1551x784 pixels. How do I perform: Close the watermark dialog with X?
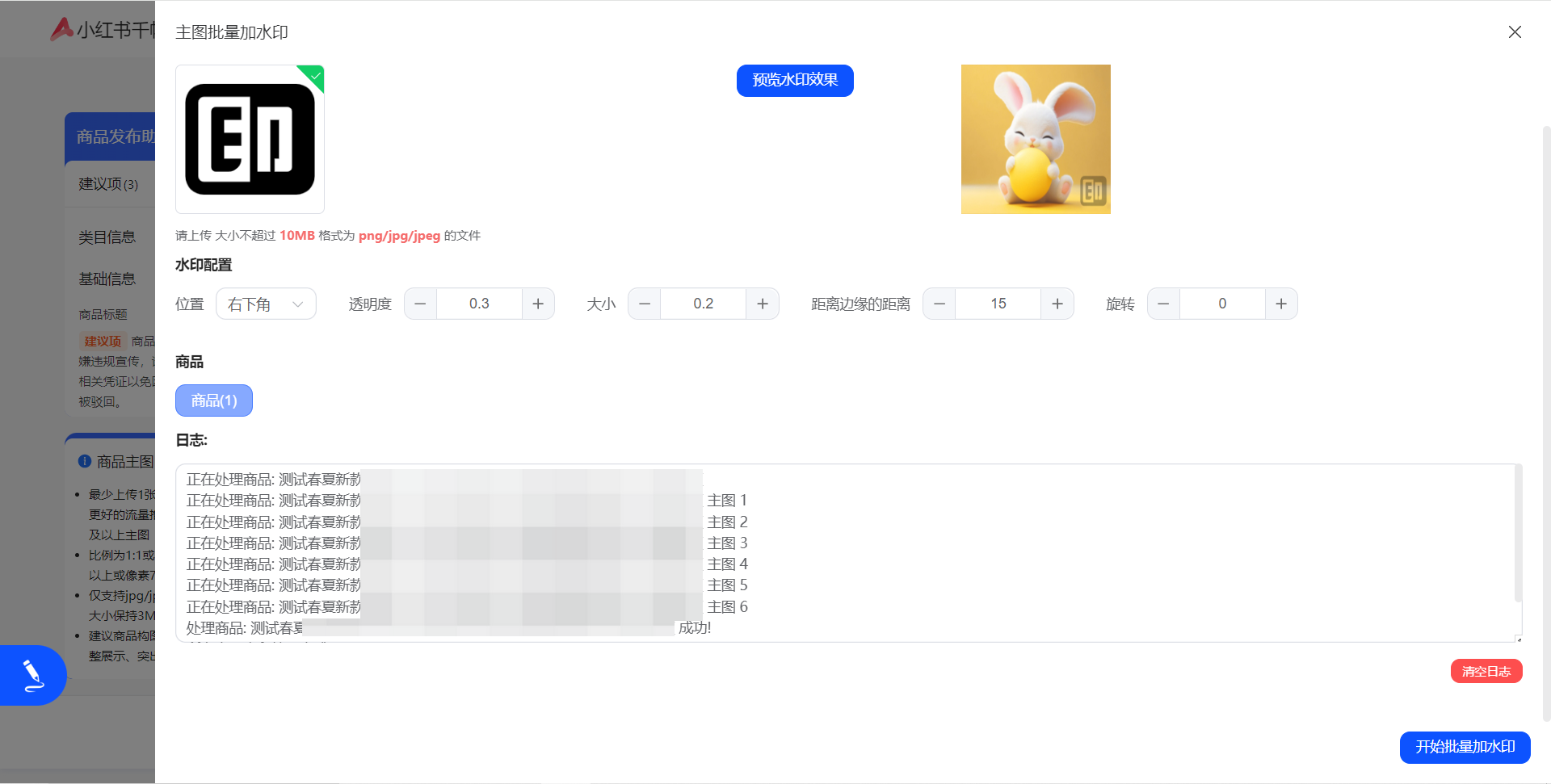pyautogui.click(x=1515, y=32)
